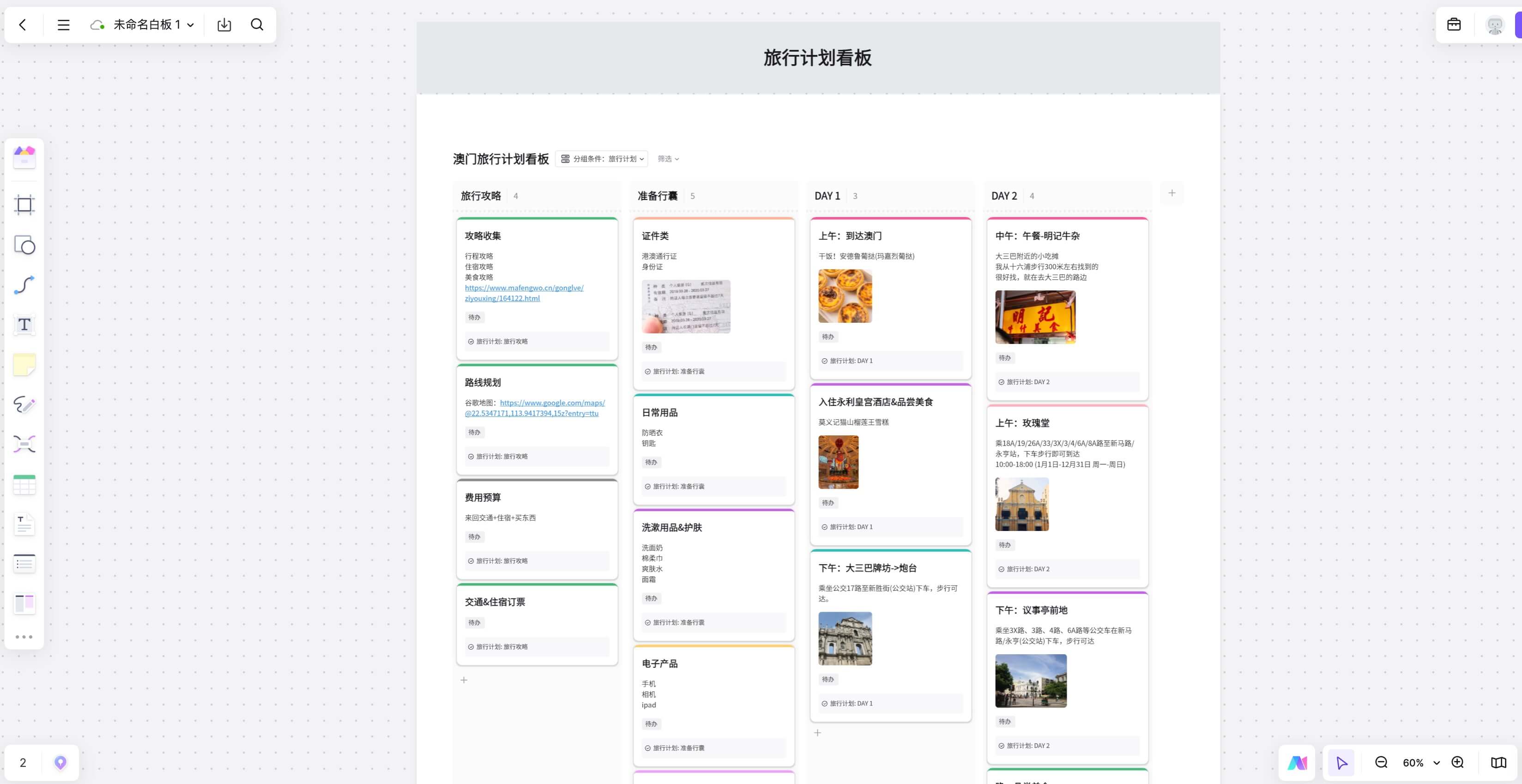The image size is (1522, 784).
Task: Open the hotel interior photo in 入住永利皇宫酒店 card
Action: coord(839,462)
